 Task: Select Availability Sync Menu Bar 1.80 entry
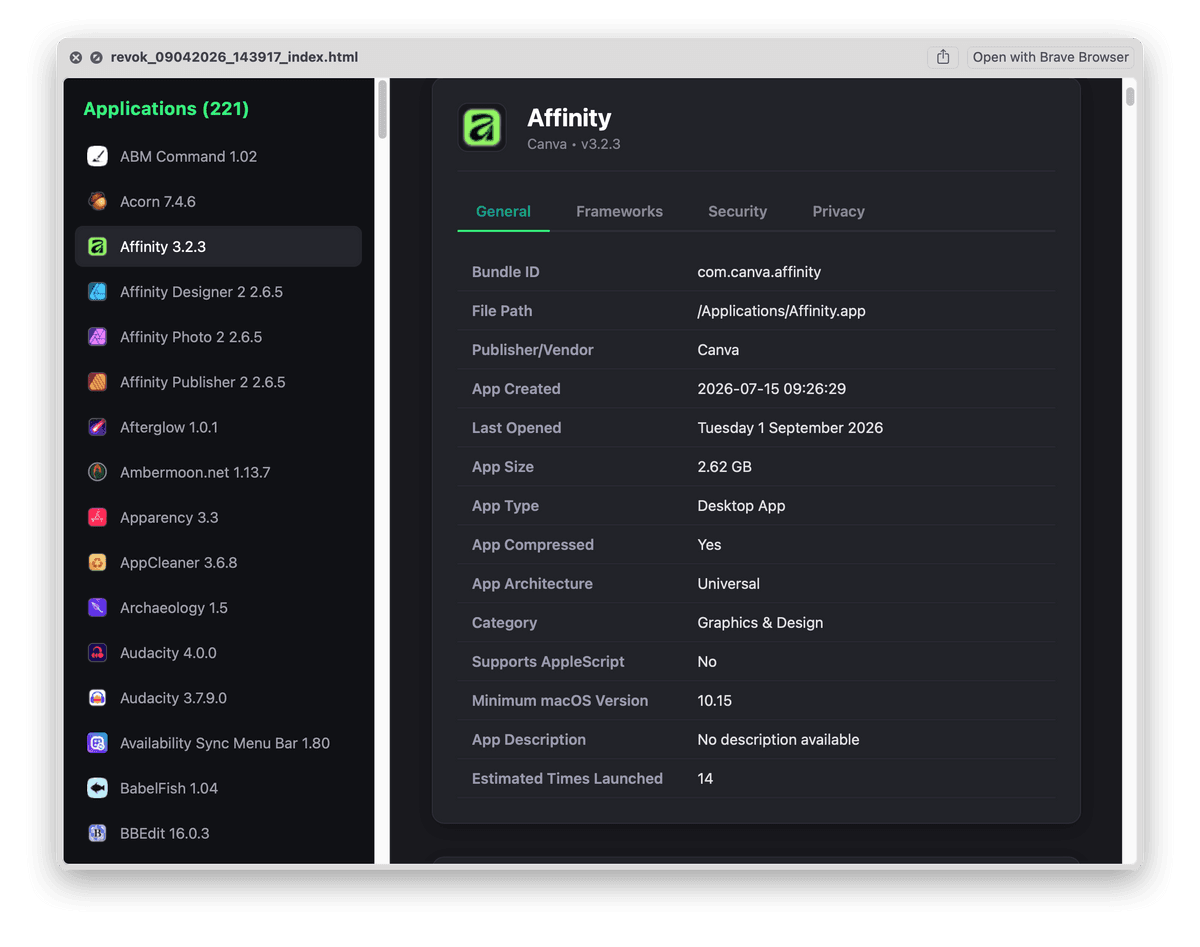(218, 743)
